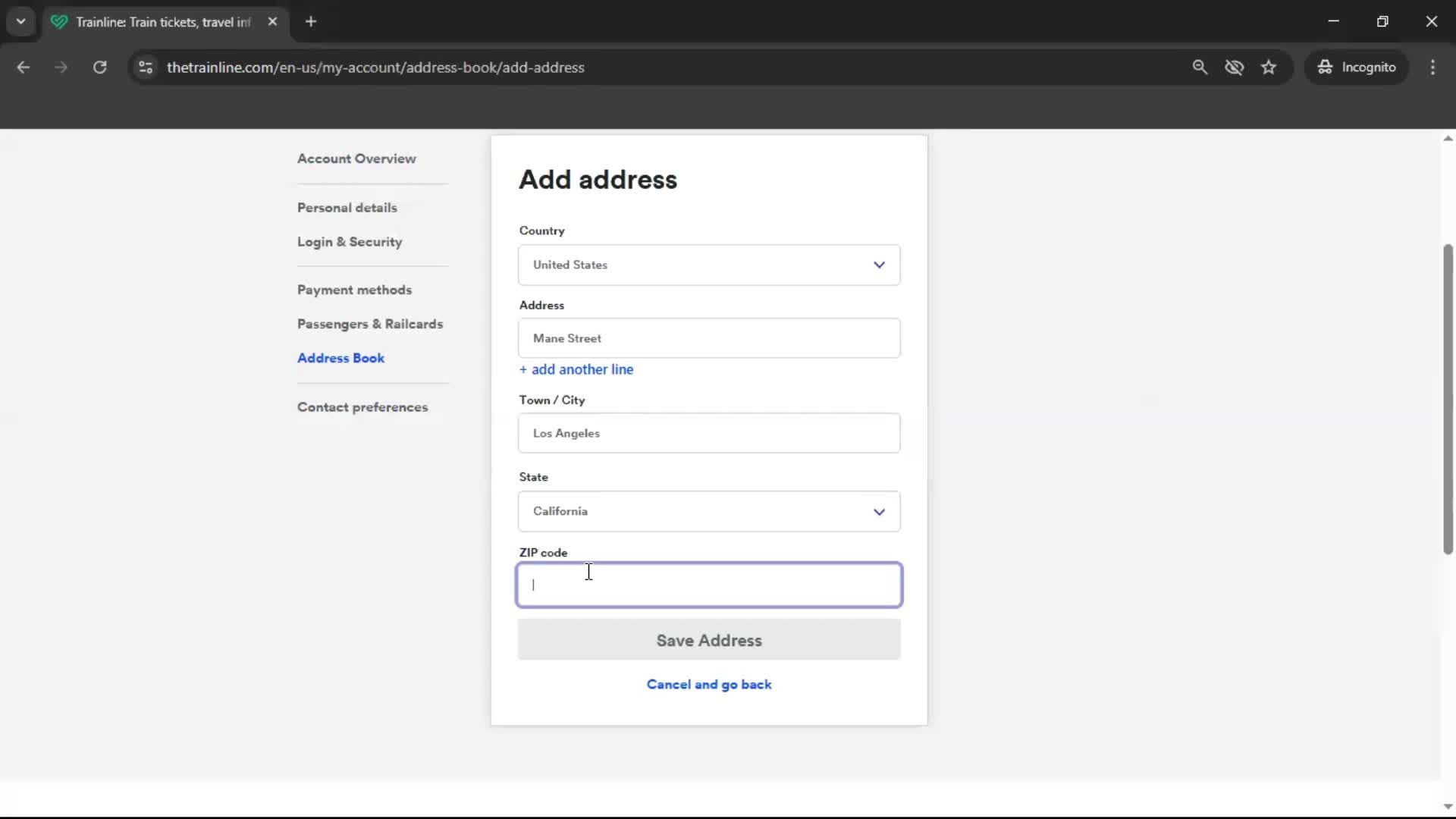The image size is (1456, 819).
Task: Open the State dropdown showing California
Action: (708, 511)
